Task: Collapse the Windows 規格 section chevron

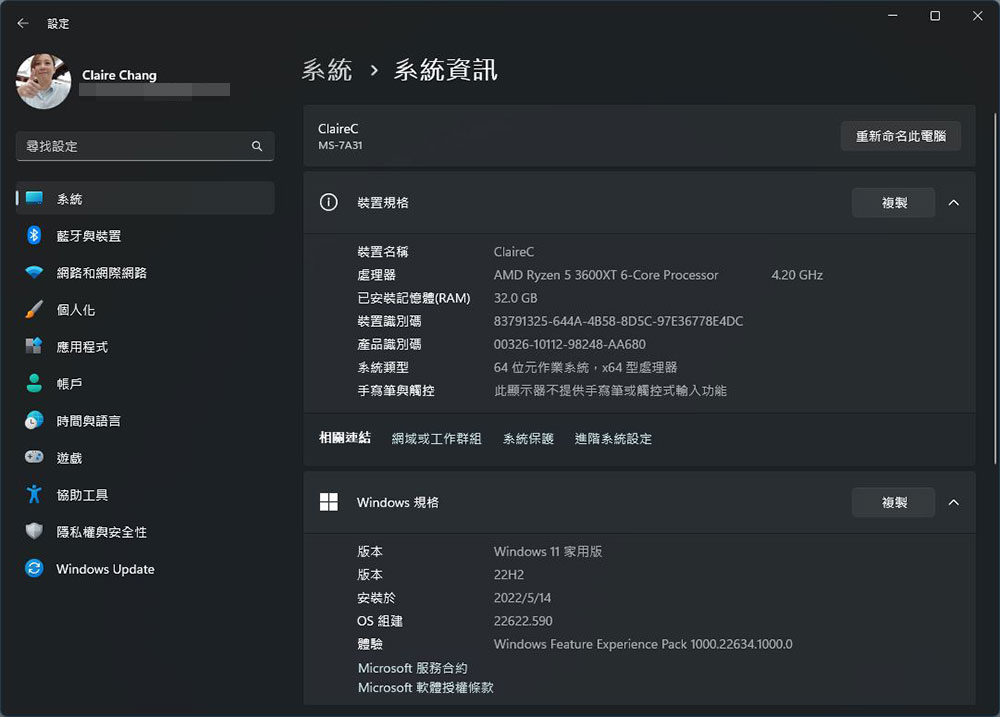Action: click(953, 502)
